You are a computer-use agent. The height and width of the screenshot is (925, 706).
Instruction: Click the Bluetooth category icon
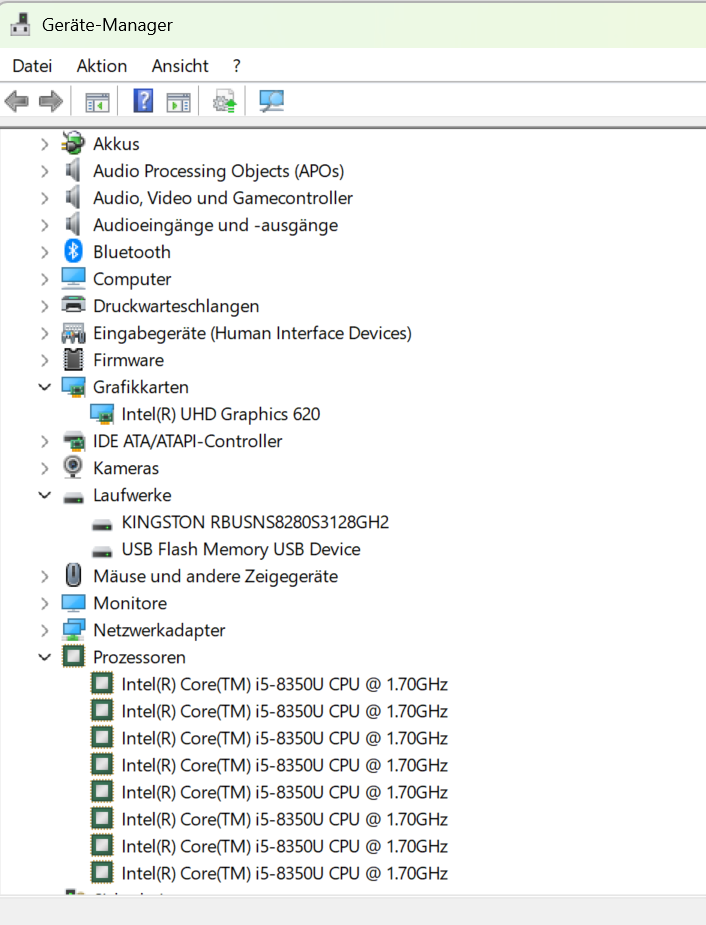pyautogui.click(x=73, y=251)
